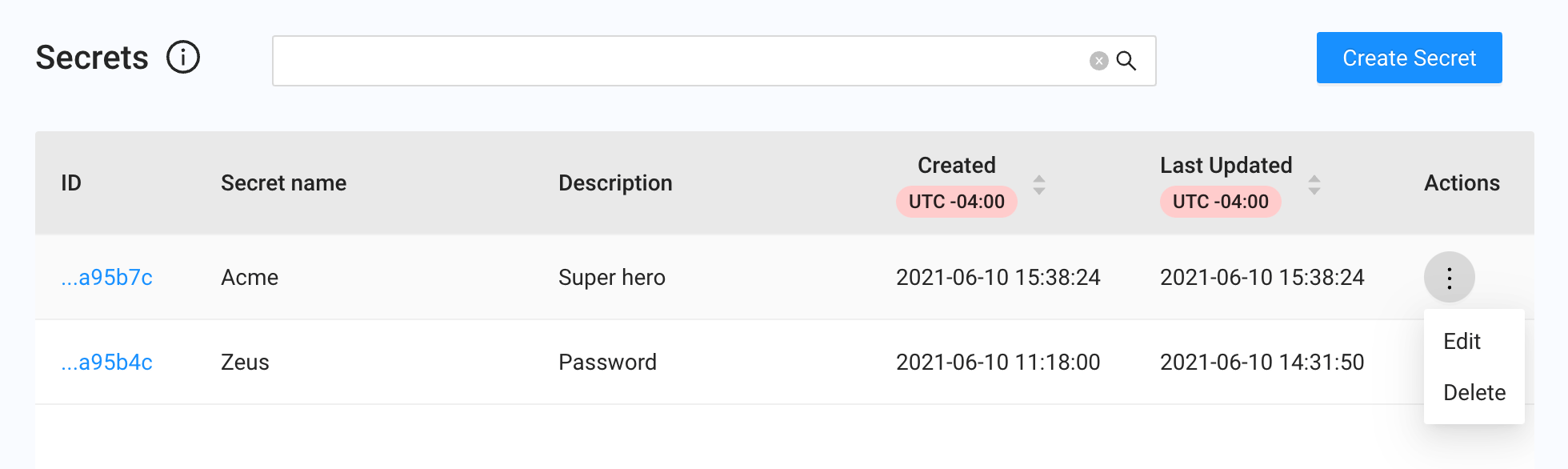
Task: Sort by Last Updated using the sort arrows
Action: (x=1314, y=185)
